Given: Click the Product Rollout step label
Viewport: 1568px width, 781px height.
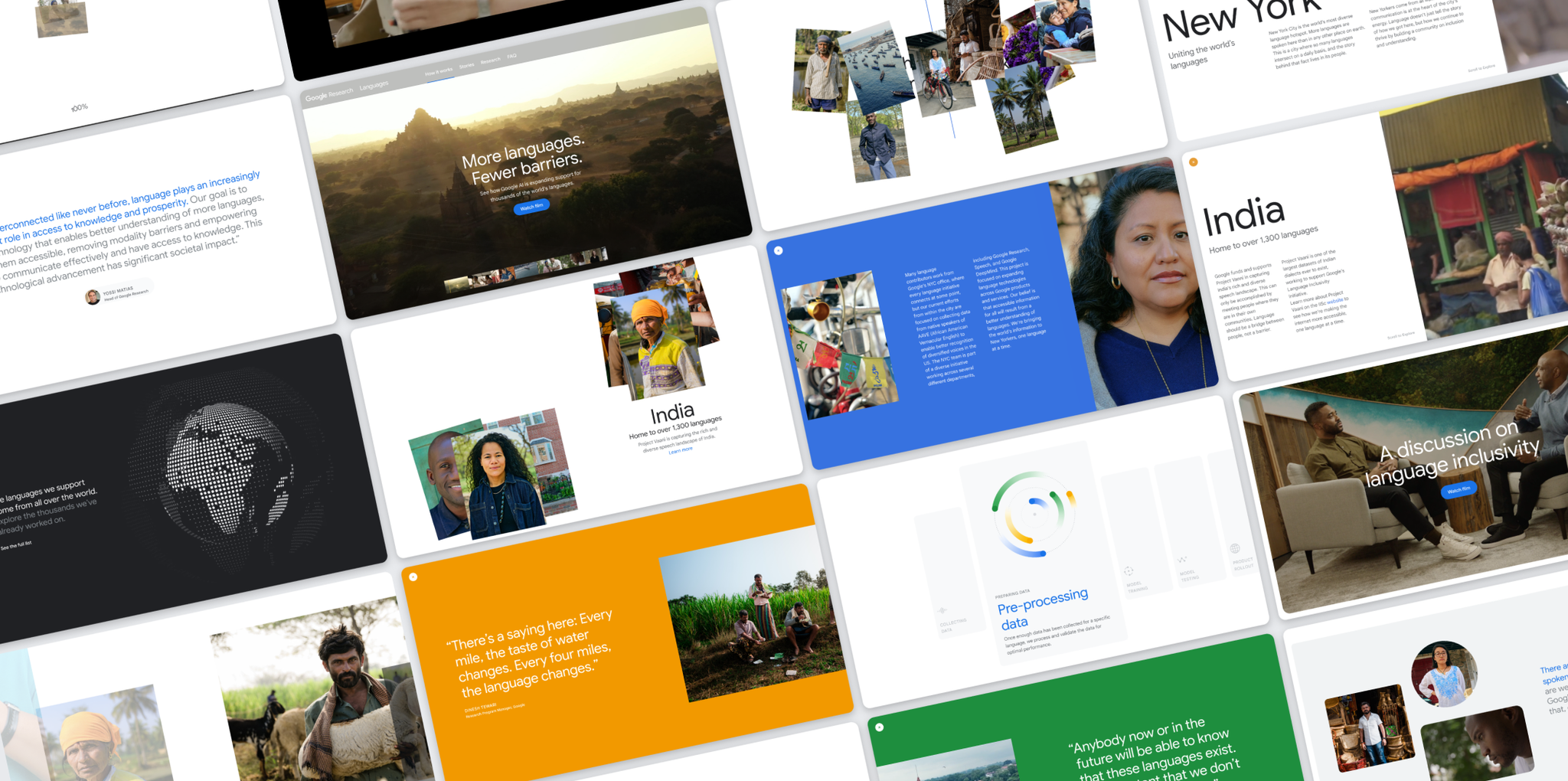Looking at the screenshot, I should point(1243,563).
